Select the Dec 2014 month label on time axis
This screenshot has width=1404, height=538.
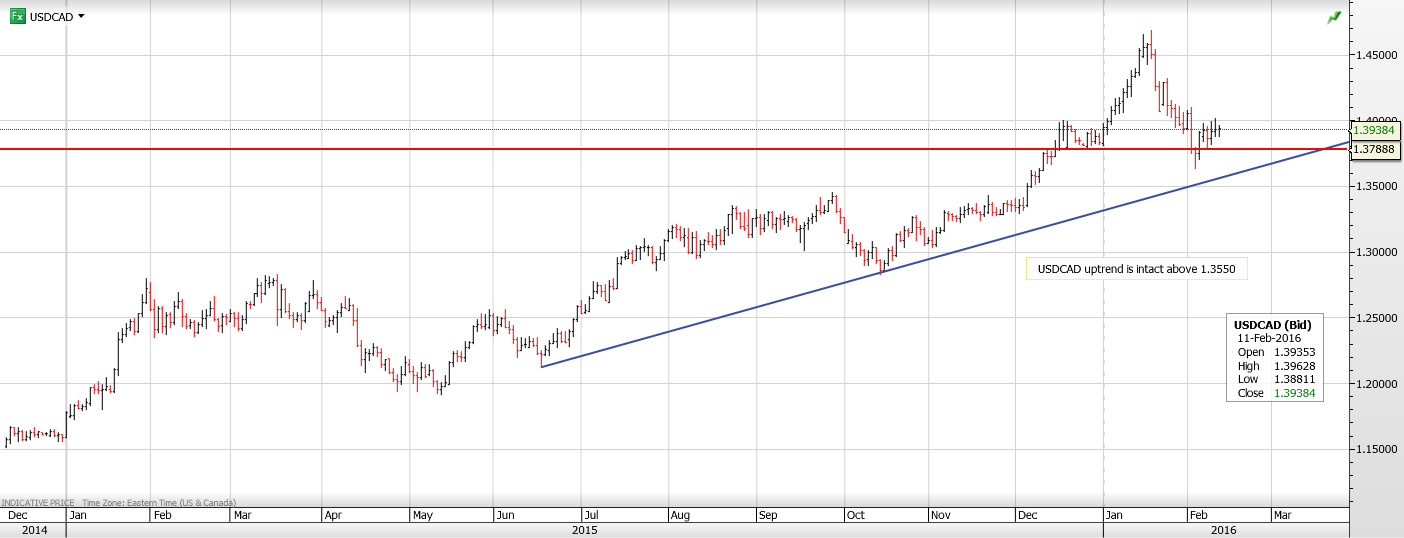click(18, 516)
